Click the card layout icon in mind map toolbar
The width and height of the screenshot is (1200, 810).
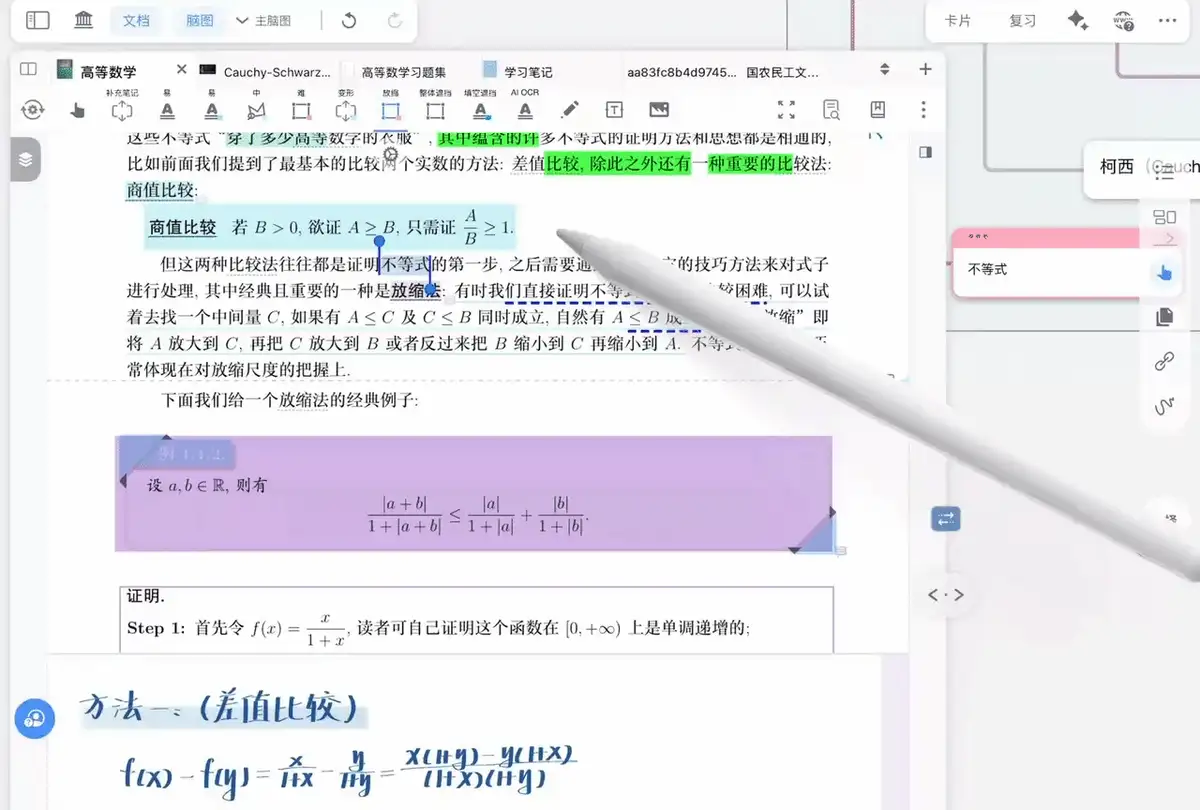1164,217
